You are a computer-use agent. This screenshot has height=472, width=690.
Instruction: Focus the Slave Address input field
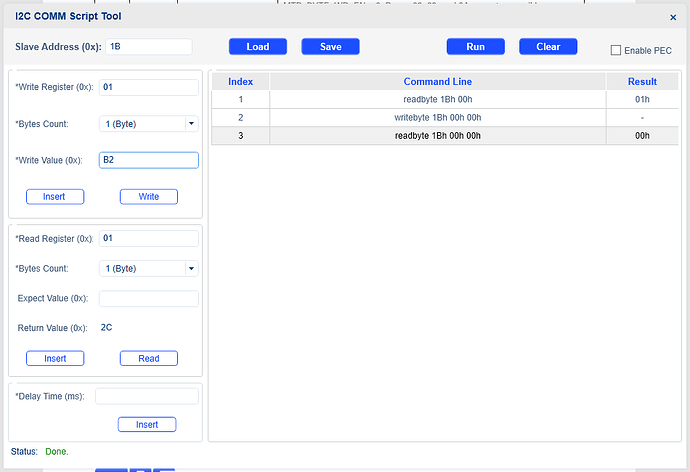point(147,47)
